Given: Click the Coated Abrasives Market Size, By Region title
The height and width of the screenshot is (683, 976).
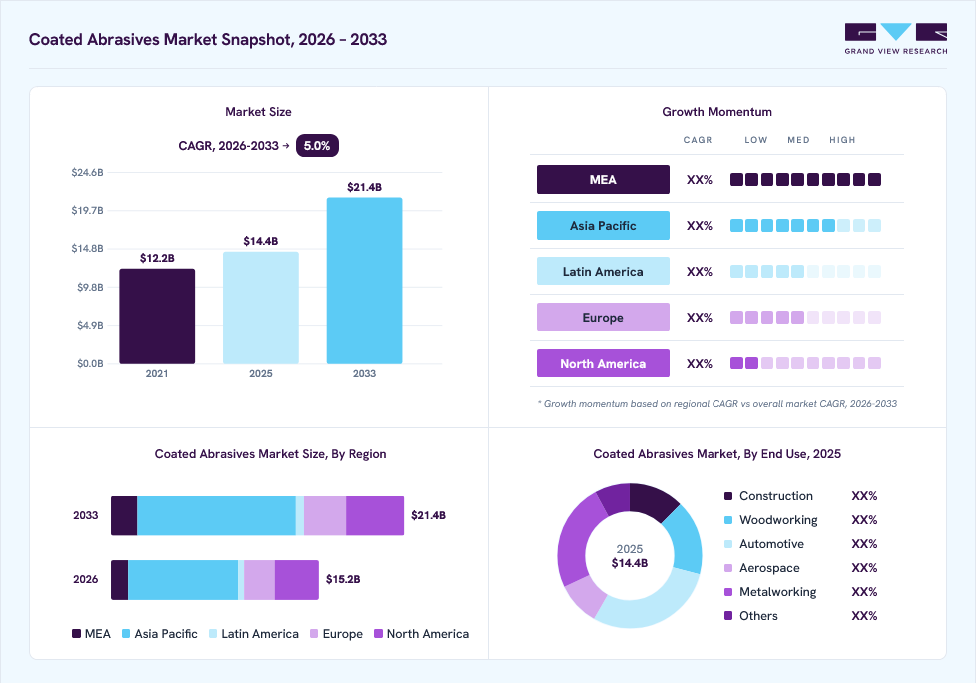Looking at the screenshot, I should tap(270, 454).
